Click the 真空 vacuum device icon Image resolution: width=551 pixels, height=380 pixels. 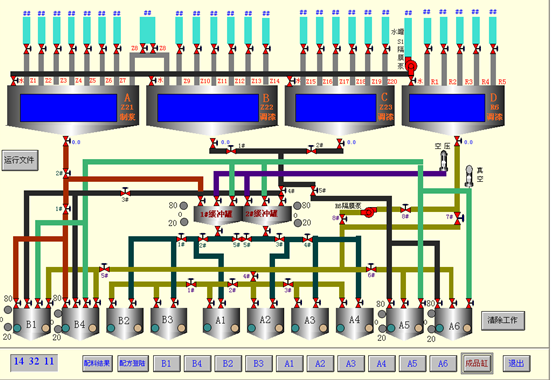click(x=469, y=176)
